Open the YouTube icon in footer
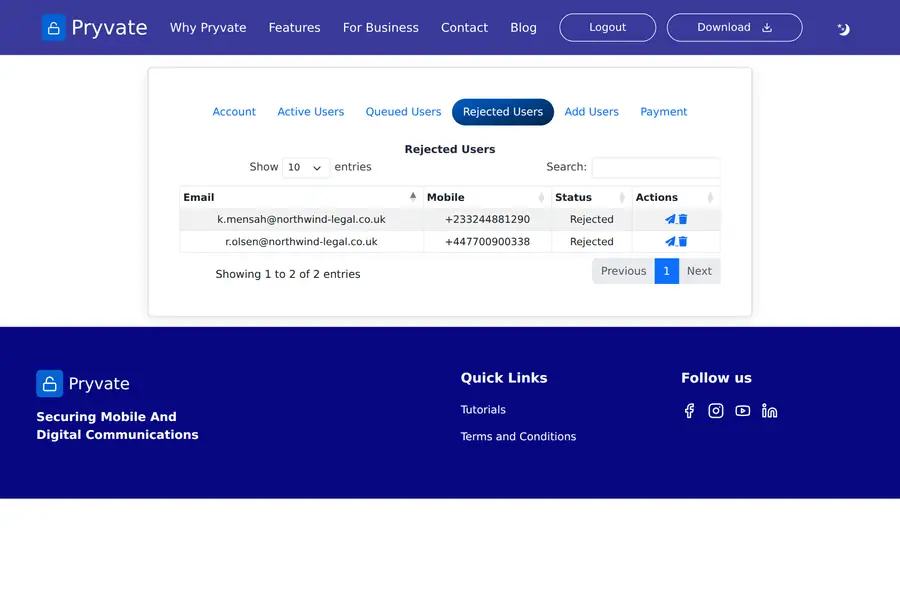The image size is (900, 604). [743, 411]
